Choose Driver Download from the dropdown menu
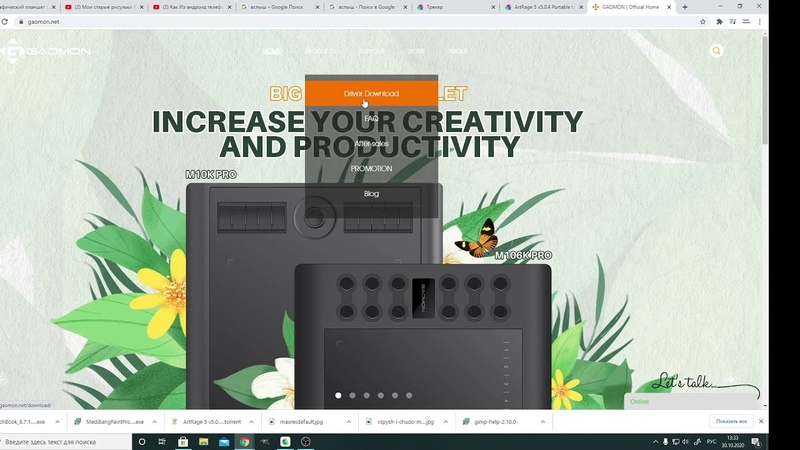This screenshot has width=800, height=450. tap(371, 94)
